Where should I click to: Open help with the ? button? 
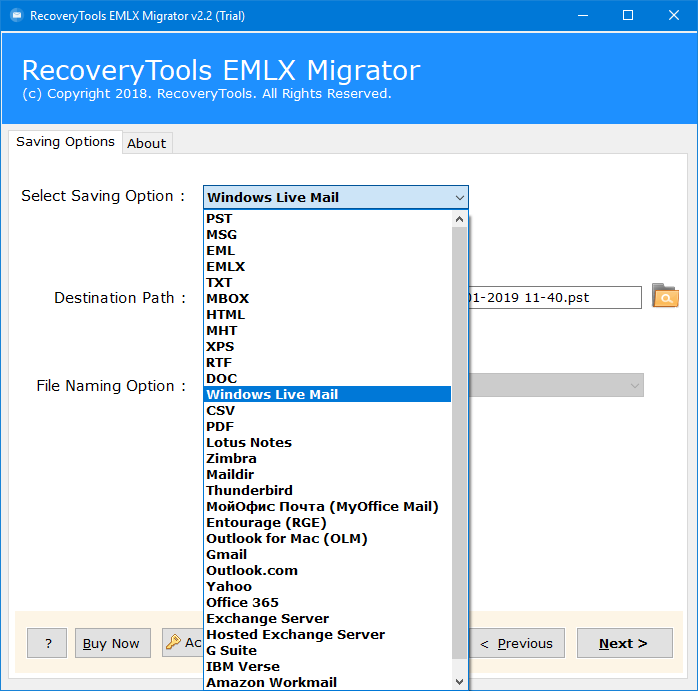tap(47, 643)
